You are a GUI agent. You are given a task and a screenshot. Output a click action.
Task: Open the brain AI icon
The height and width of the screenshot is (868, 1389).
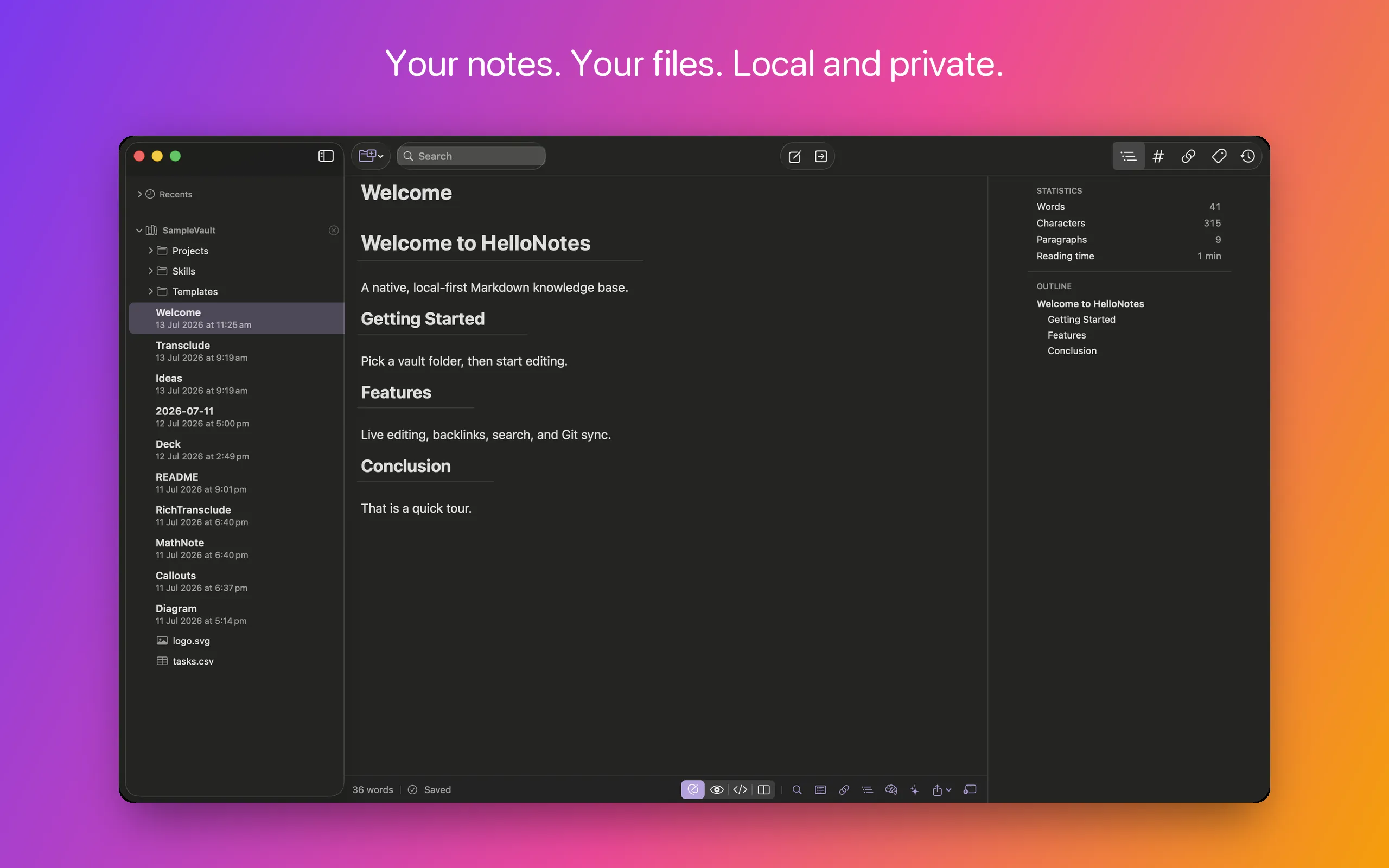[x=891, y=790]
